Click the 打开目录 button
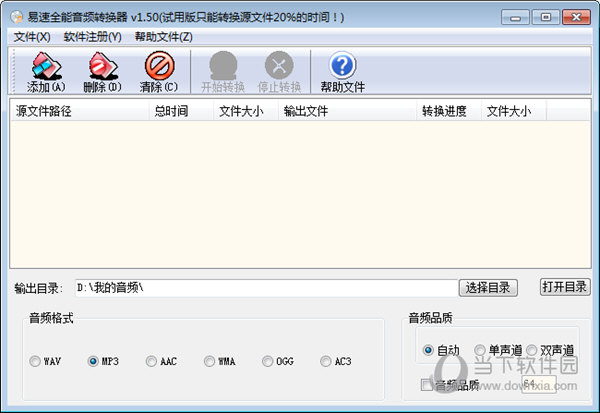This screenshot has height=413, width=600. 565,287
